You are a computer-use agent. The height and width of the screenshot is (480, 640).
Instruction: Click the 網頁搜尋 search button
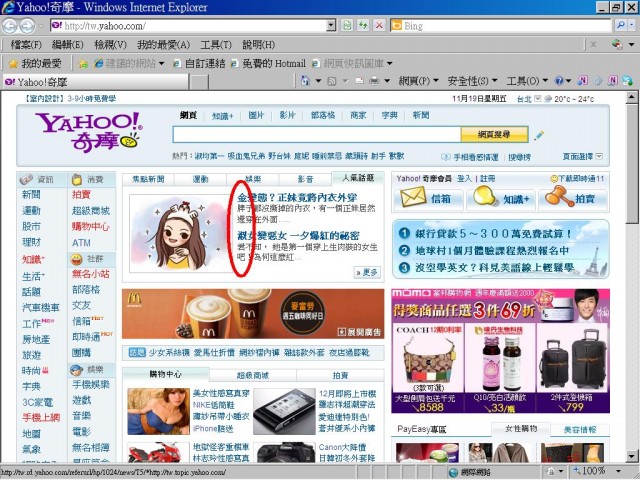494,134
